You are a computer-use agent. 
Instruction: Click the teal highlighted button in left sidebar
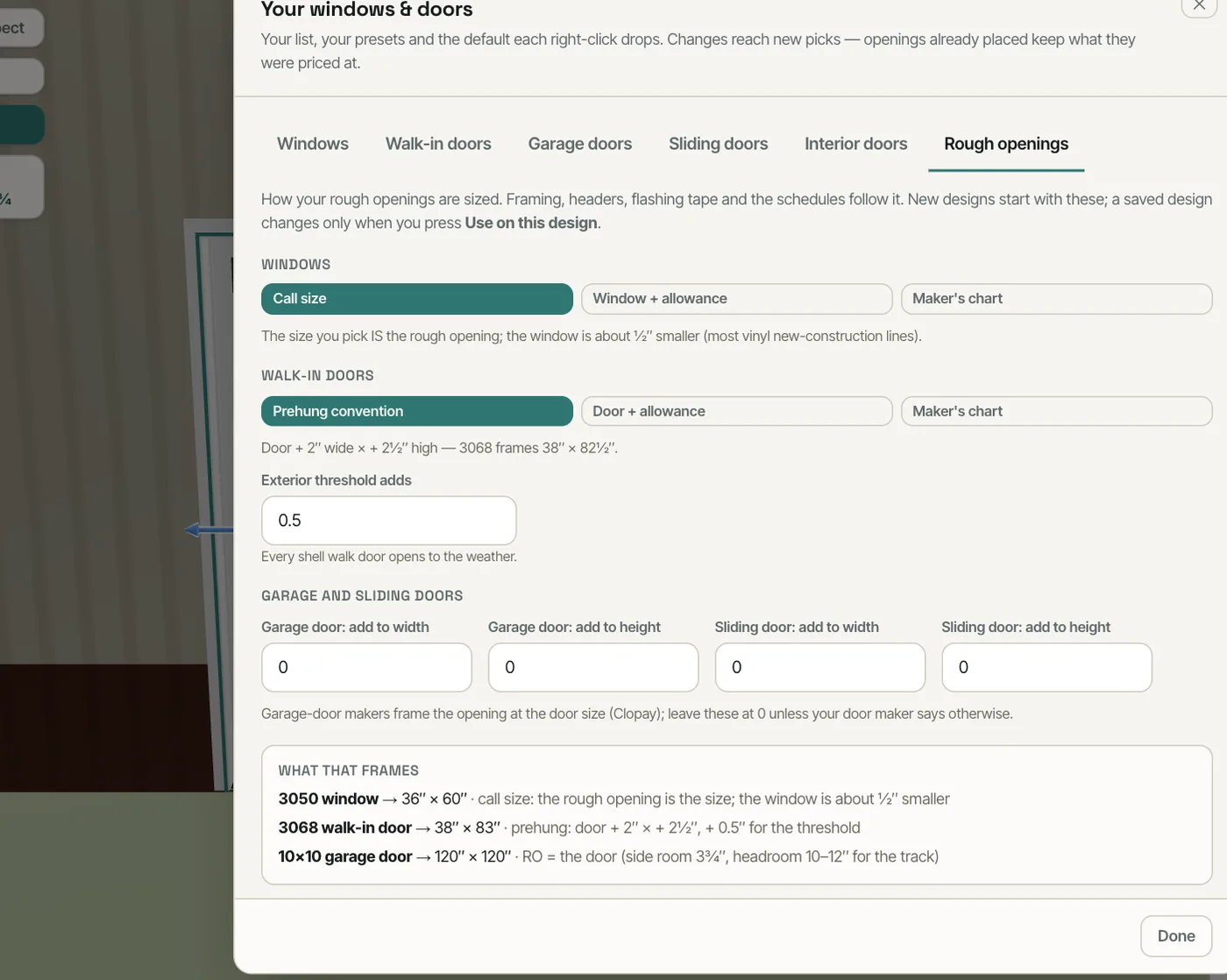22,124
